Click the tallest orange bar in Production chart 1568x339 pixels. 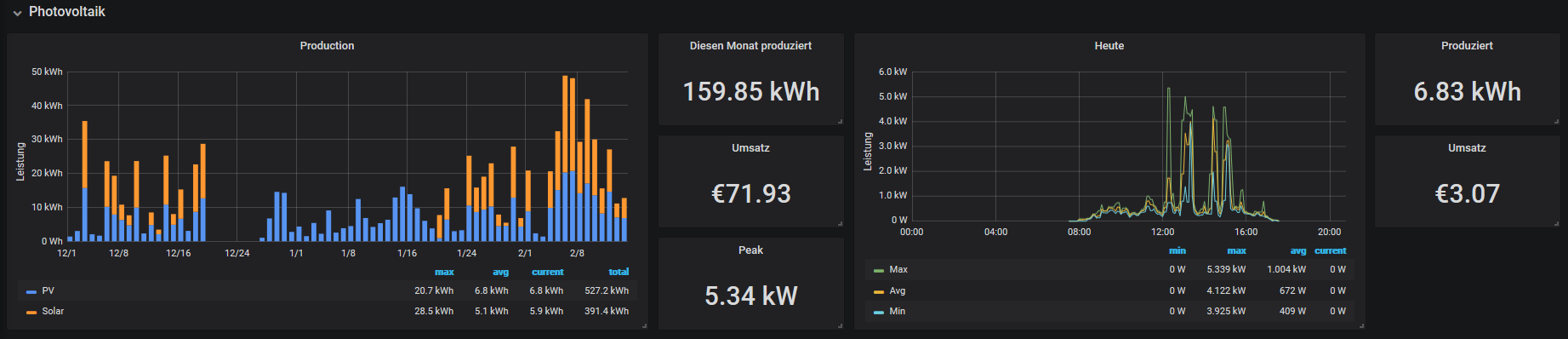point(565,124)
